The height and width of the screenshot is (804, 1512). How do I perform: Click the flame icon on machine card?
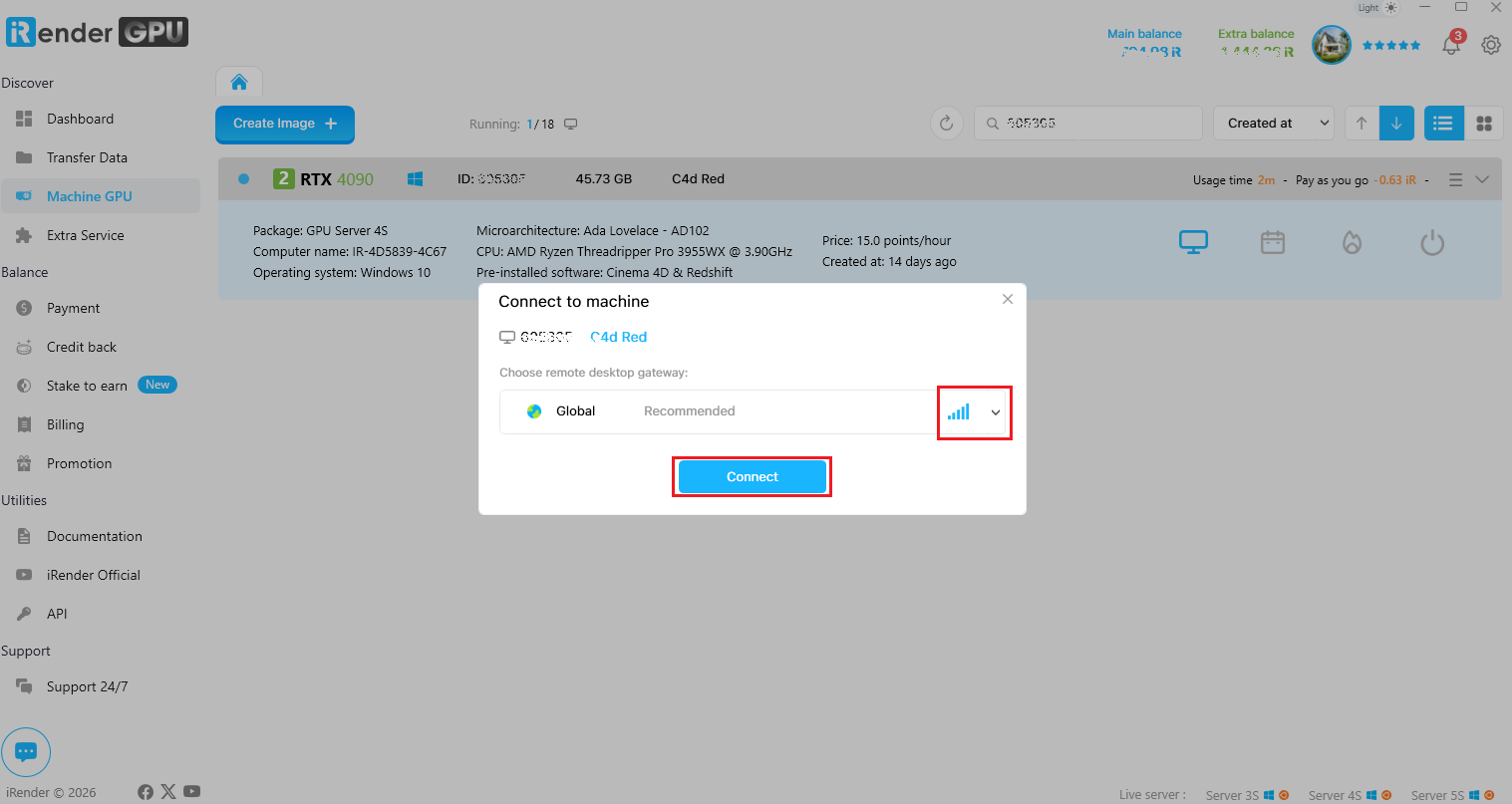point(1353,242)
